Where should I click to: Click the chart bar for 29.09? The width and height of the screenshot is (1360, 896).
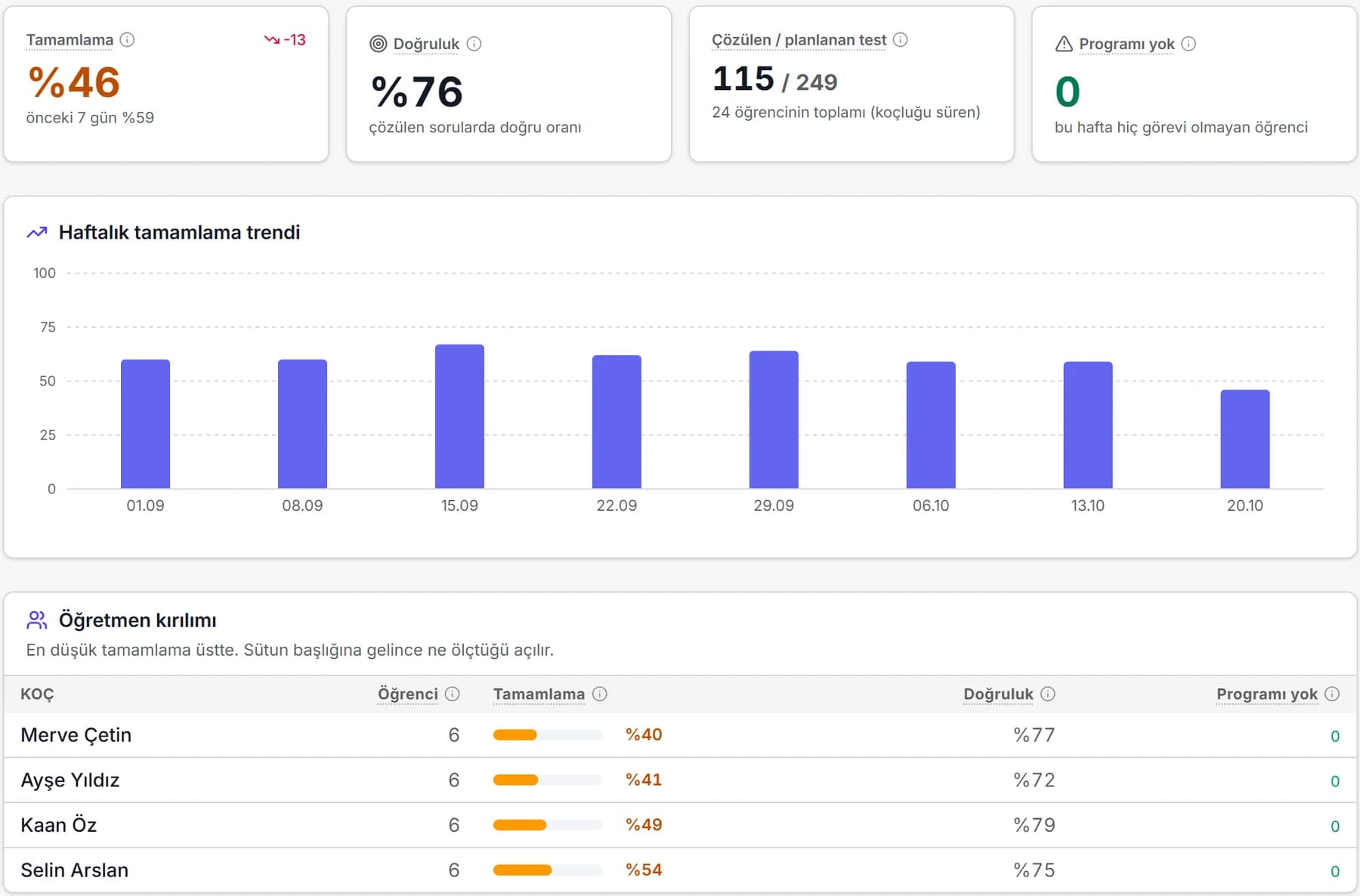(774, 419)
